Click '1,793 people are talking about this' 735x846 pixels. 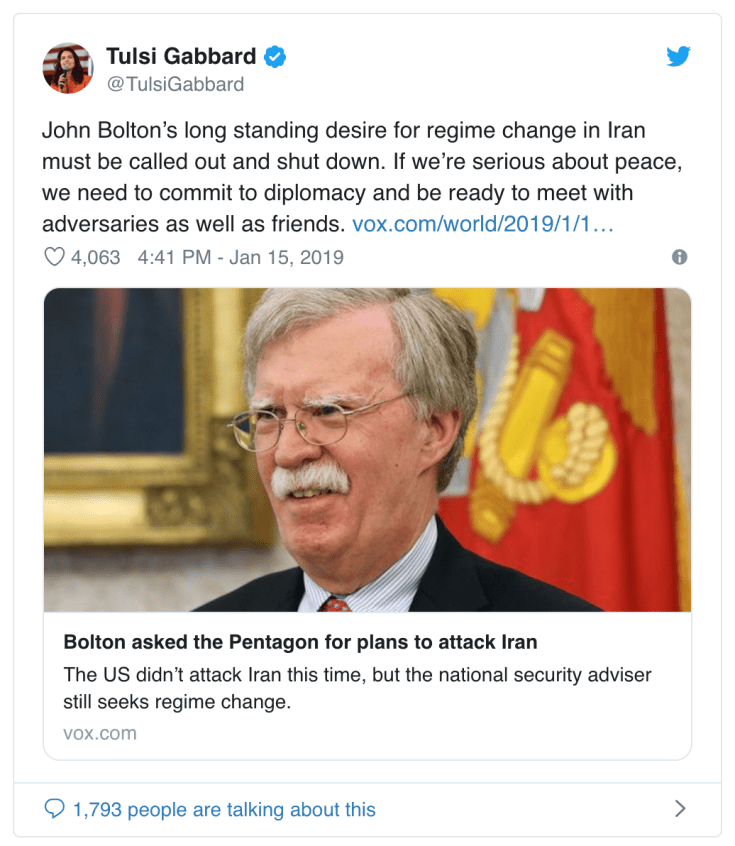[224, 809]
